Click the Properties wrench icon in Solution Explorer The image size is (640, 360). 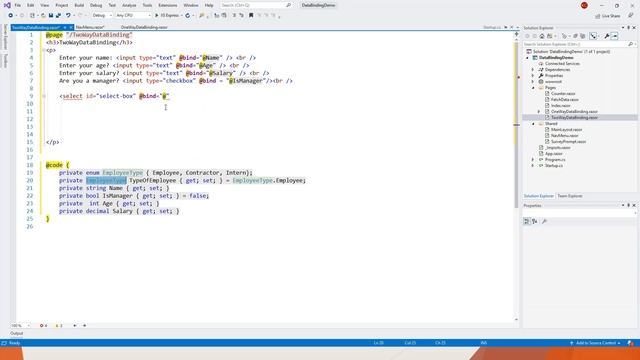click(607, 36)
